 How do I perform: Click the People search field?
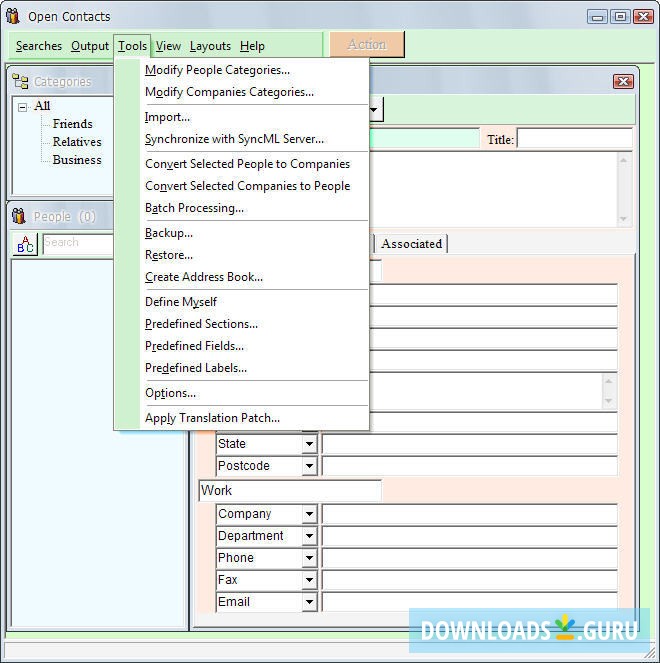tap(79, 244)
